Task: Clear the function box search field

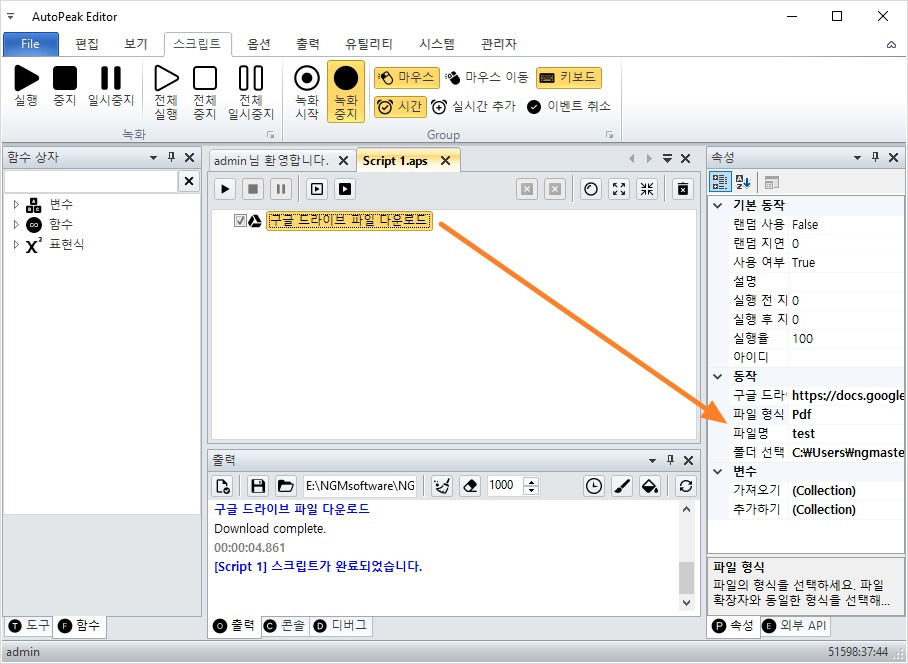Action: coord(189,181)
